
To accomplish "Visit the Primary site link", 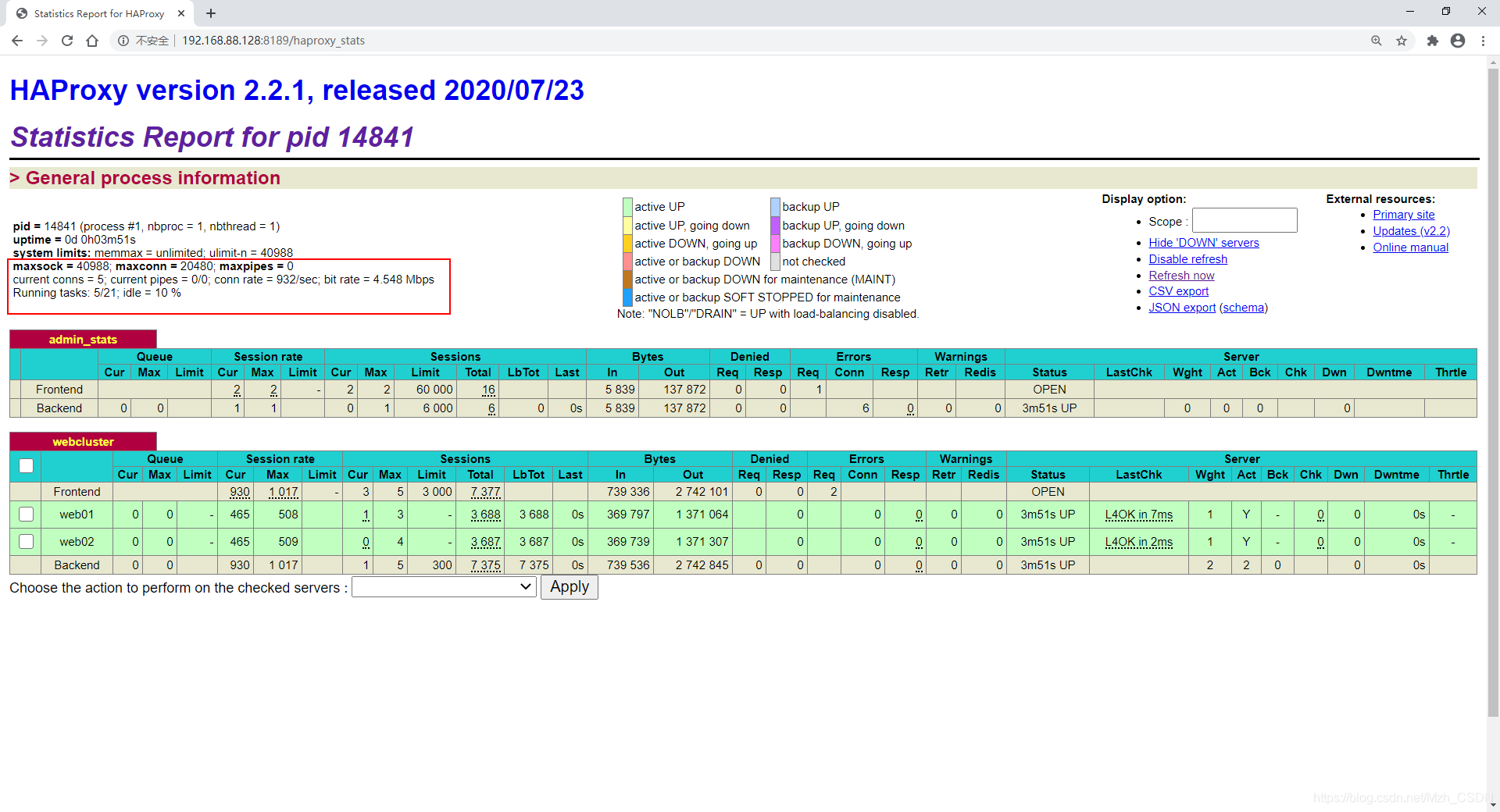I will pos(1404,215).
